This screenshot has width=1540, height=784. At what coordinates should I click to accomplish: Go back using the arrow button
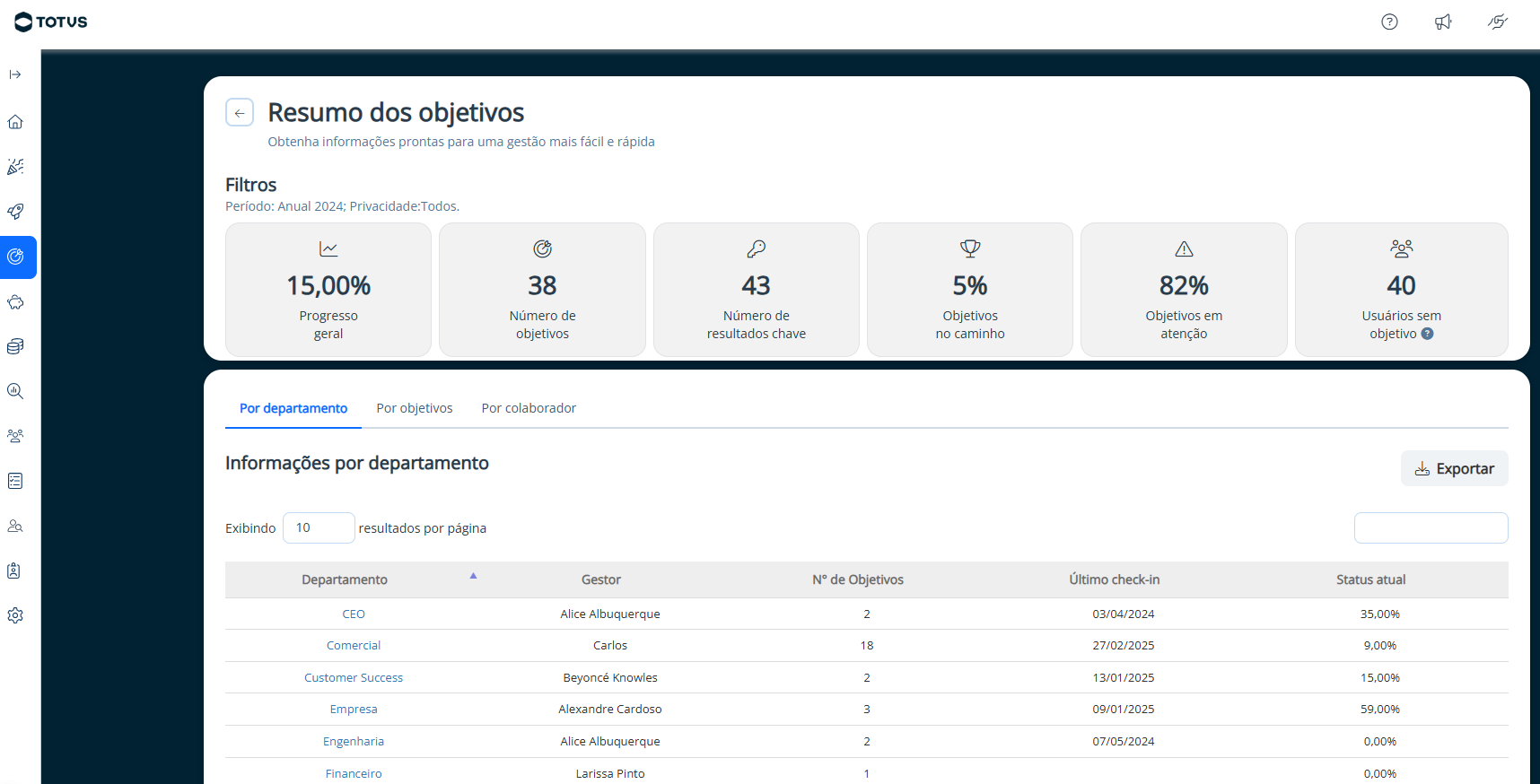tap(240, 113)
